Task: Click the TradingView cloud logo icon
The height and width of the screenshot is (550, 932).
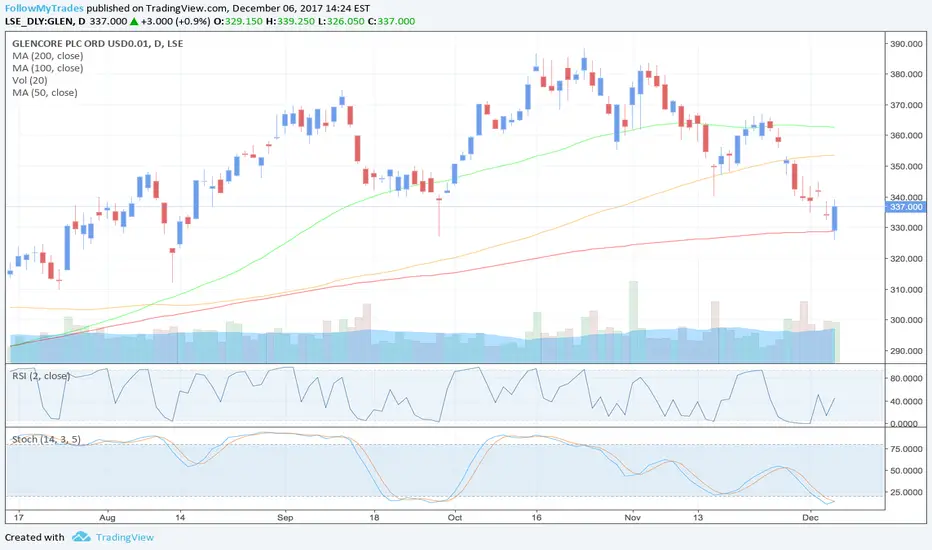Action: pos(81,537)
